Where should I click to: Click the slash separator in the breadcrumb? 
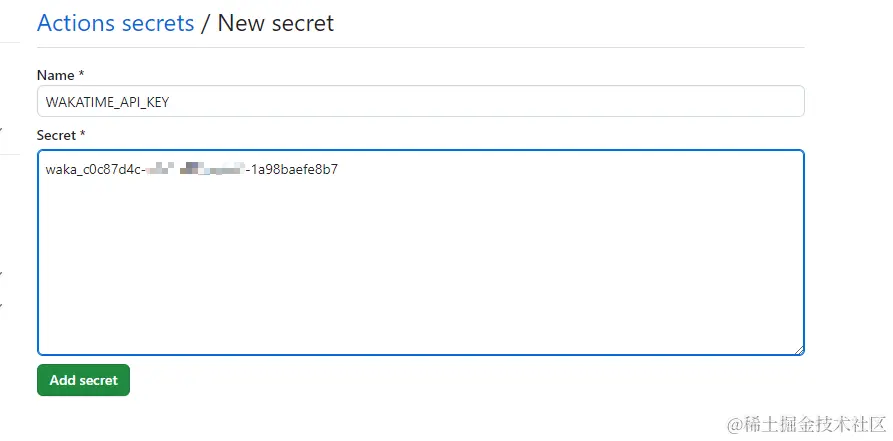coord(205,22)
